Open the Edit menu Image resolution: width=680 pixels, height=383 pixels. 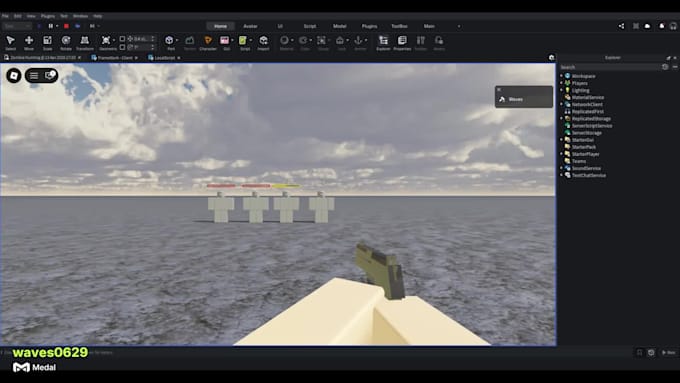point(17,16)
